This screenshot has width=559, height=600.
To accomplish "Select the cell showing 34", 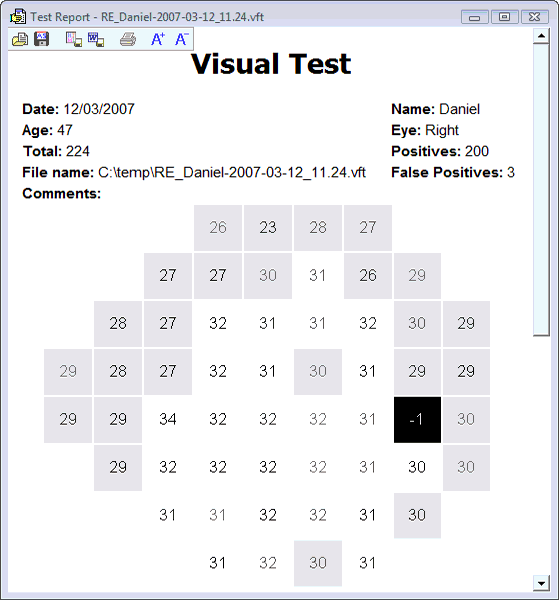I will [x=168, y=419].
